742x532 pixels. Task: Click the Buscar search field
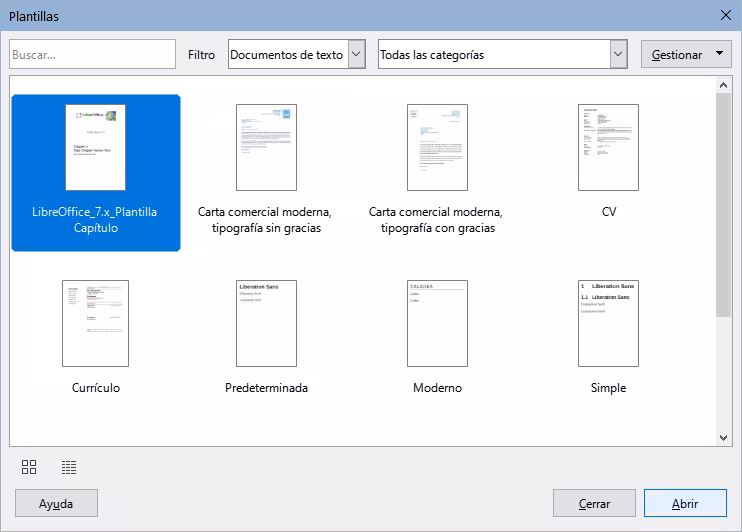click(x=92, y=54)
